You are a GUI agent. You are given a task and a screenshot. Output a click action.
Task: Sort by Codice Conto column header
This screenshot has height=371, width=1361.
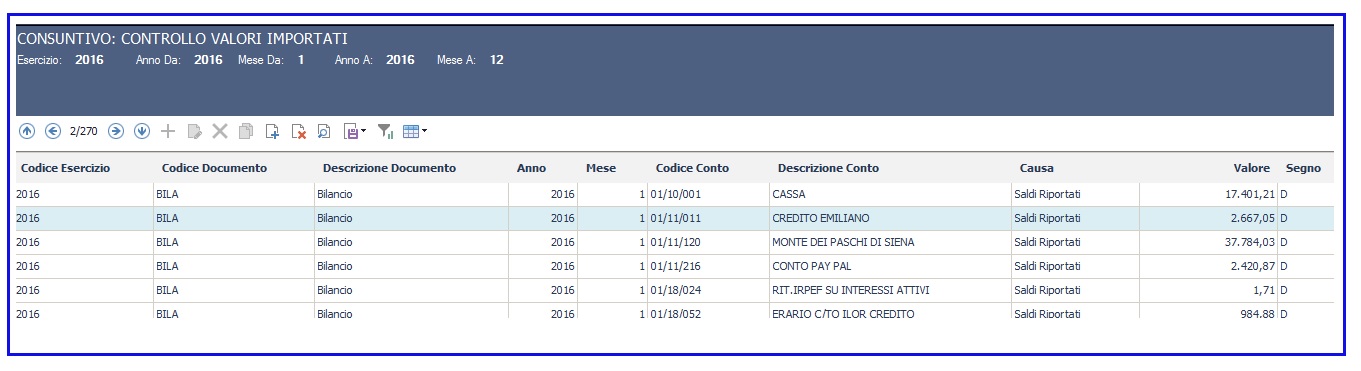(x=692, y=168)
